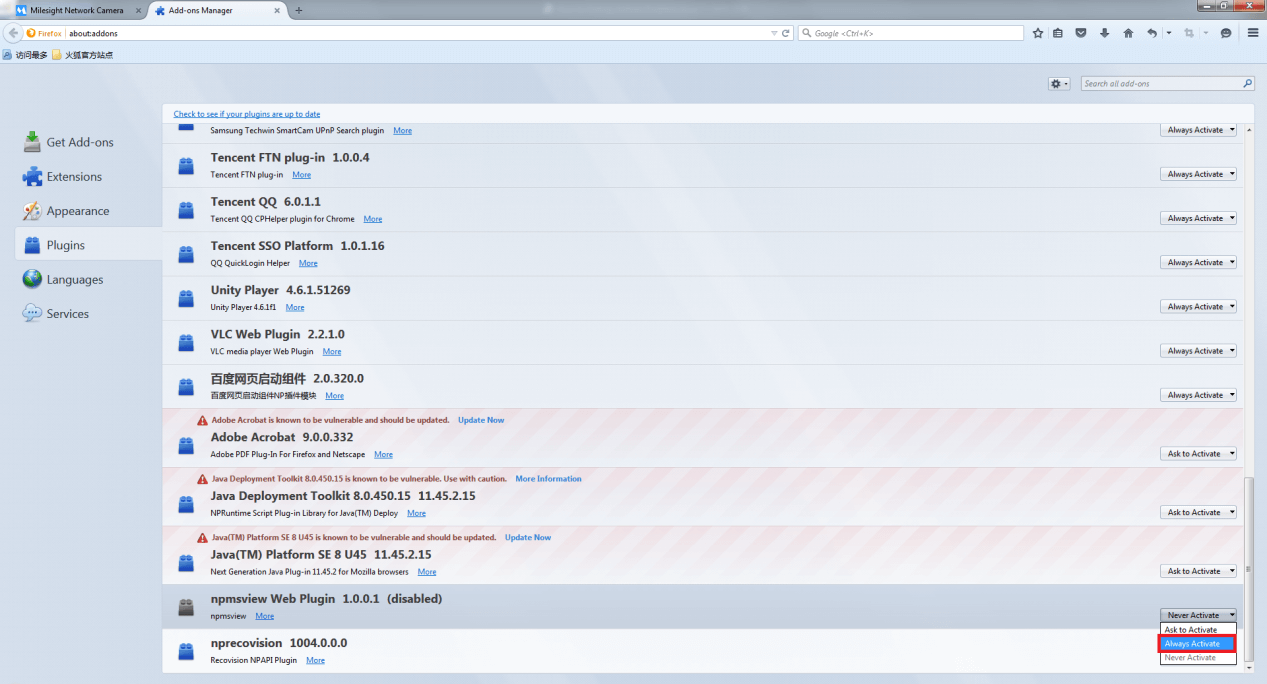Open Java Deployment Toolkit activation dropdown
The height and width of the screenshot is (684, 1267).
pos(1199,512)
